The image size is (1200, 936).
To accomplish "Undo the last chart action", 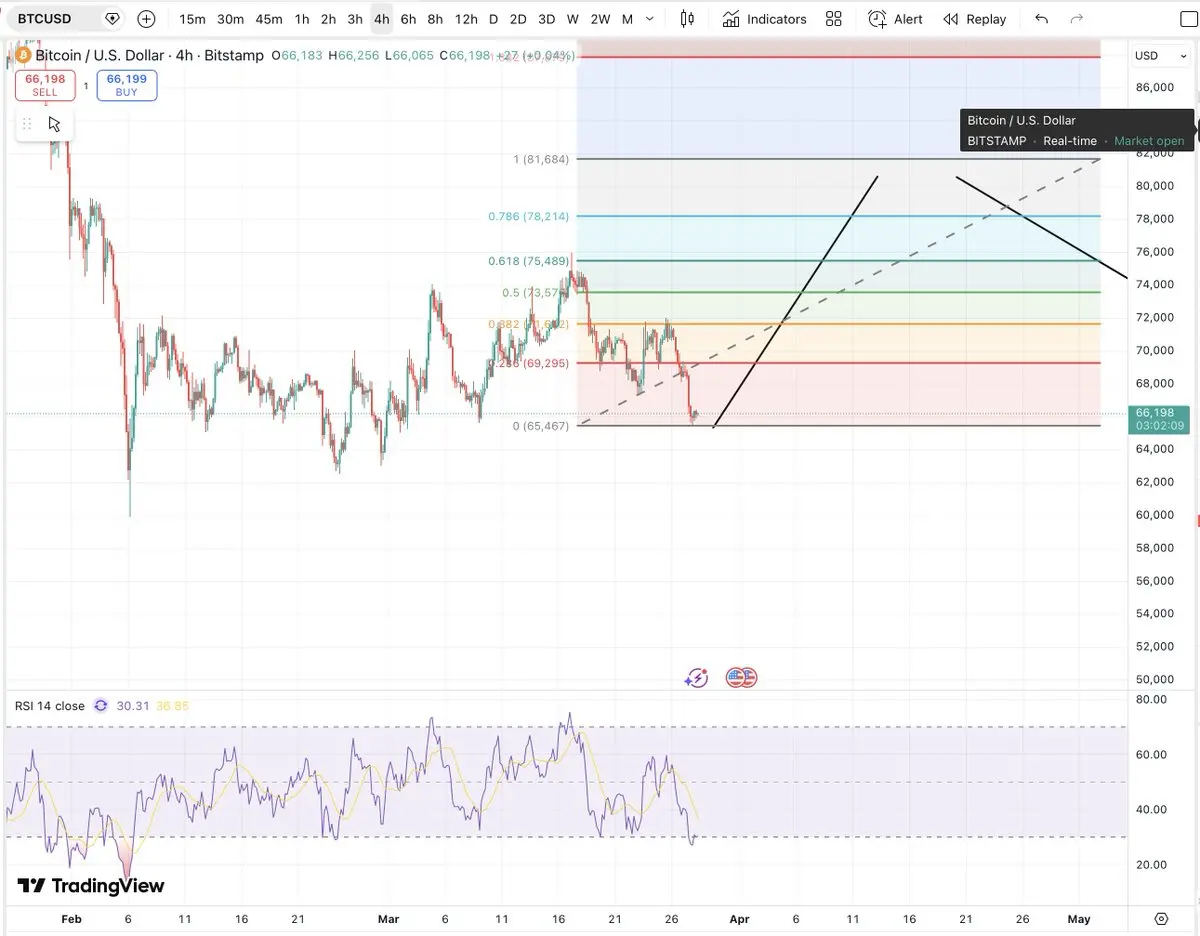I will tap(1042, 19).
